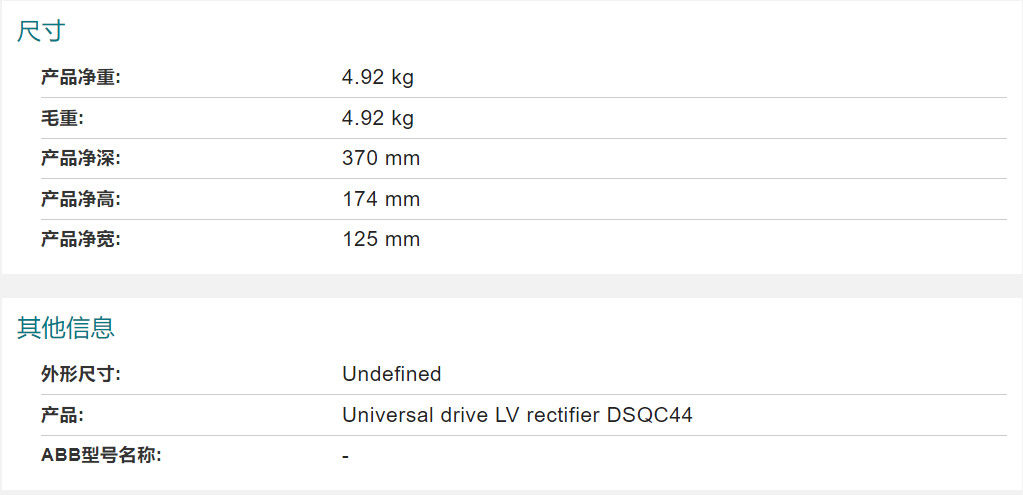Select the 产品净高 label
The image size is (1023, 495).
click(x=82, y=199)
